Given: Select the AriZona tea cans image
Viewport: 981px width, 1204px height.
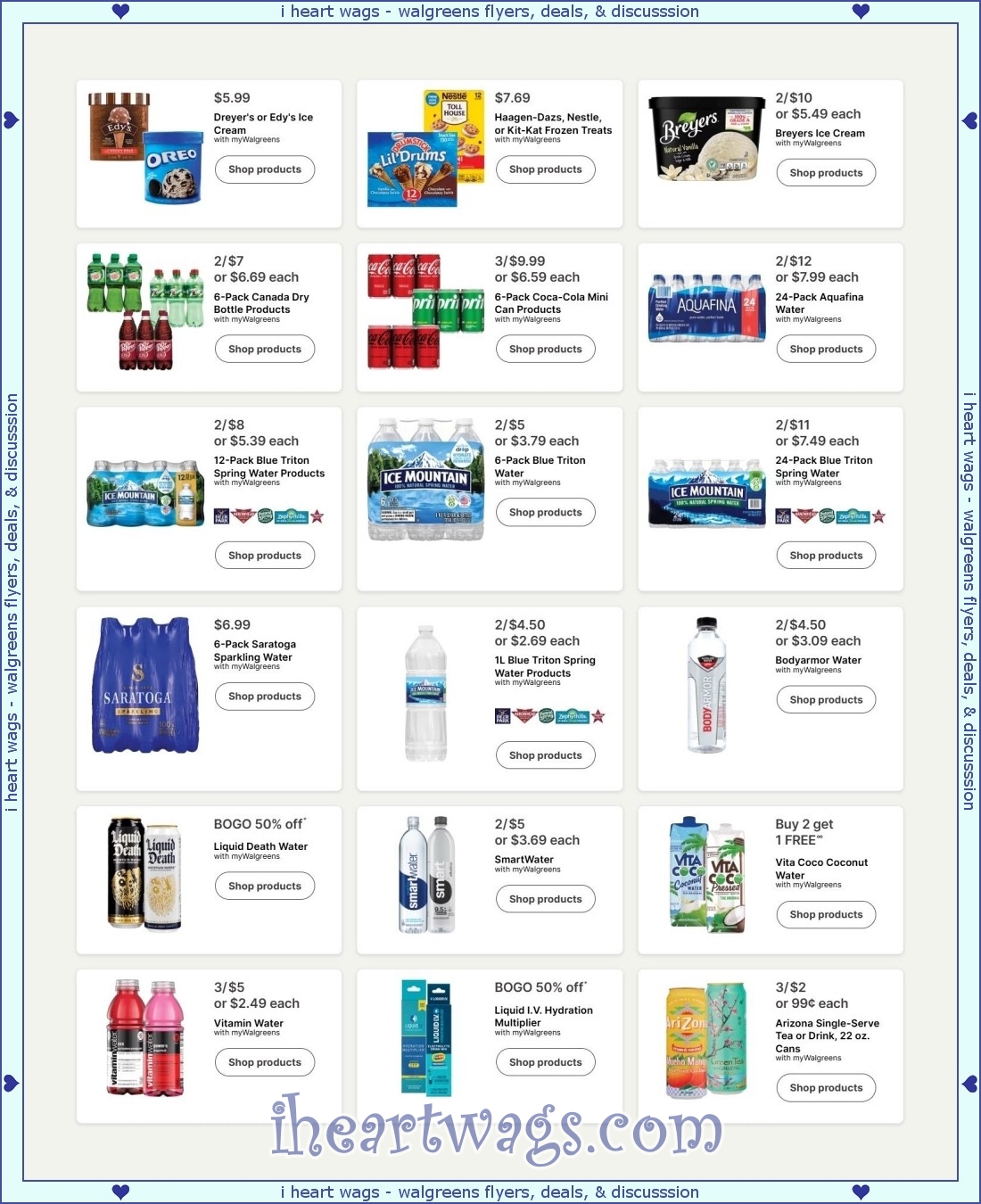Looking at the screenshot, I should coord(706,1041).
